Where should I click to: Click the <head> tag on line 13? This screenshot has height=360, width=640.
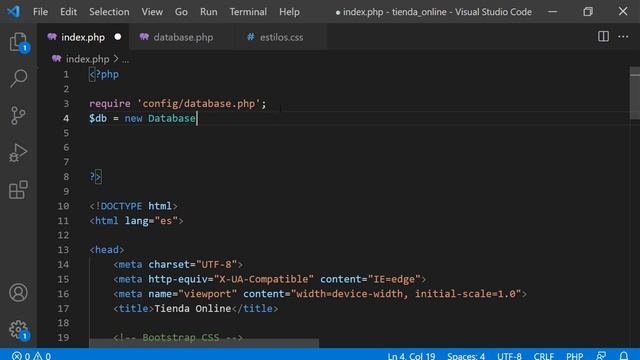click(107, 250)
